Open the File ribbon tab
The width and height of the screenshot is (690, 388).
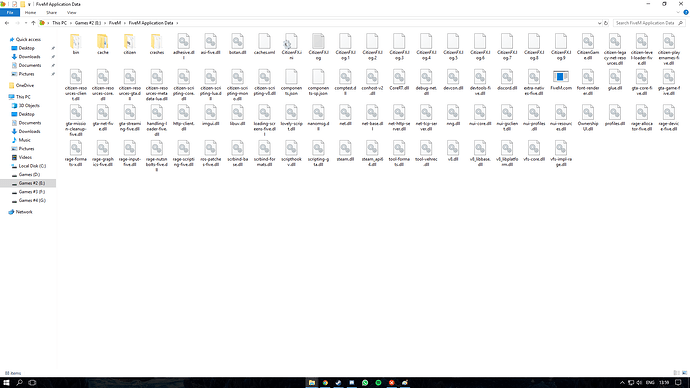[10, 13]
